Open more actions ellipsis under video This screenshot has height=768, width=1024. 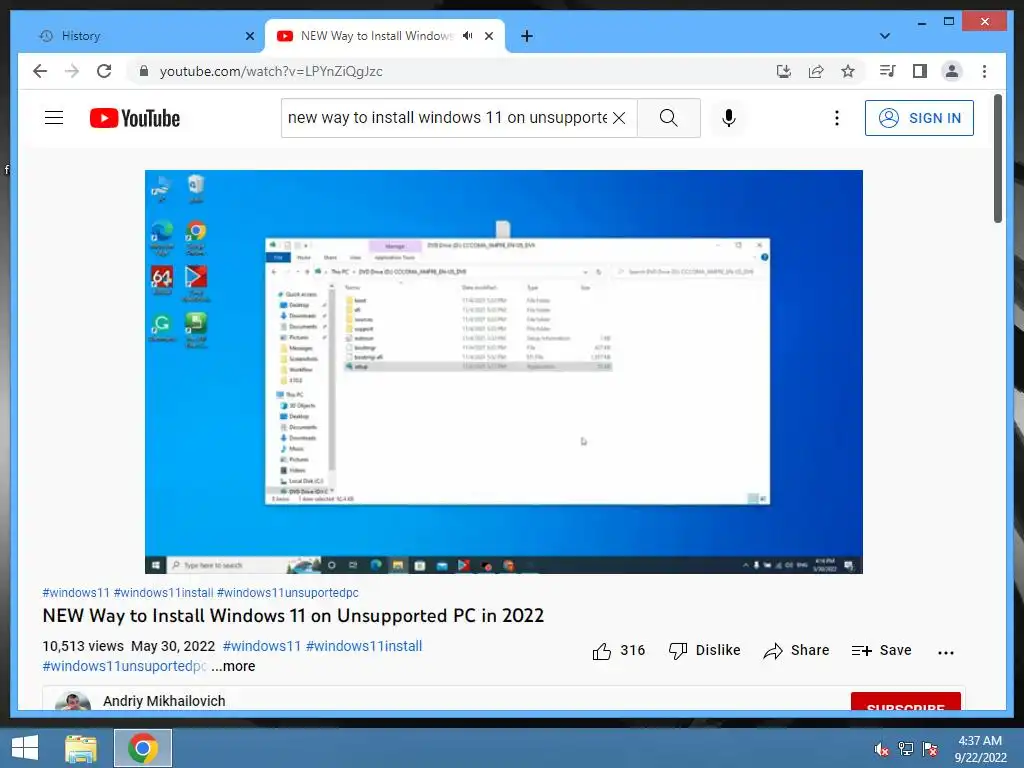point(946,652)
